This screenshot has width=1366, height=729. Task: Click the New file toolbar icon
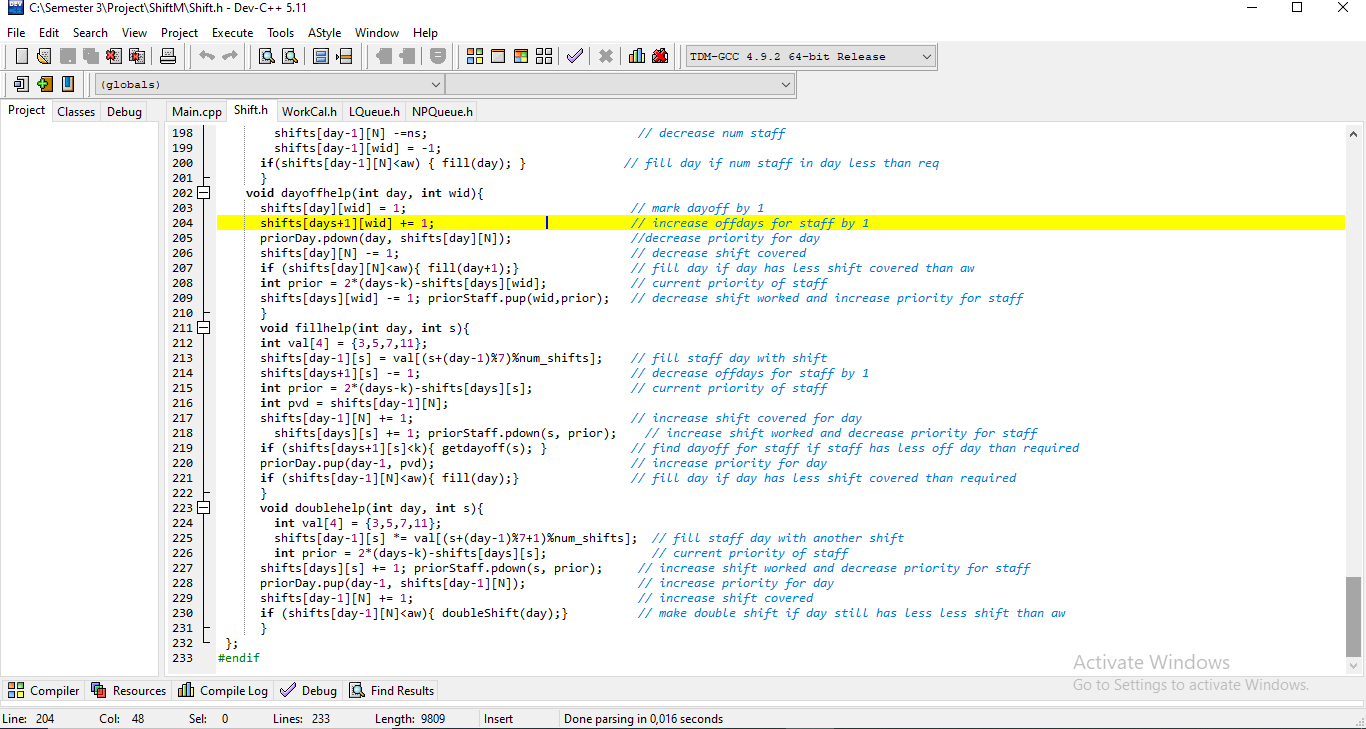click(x=21, y=57)
